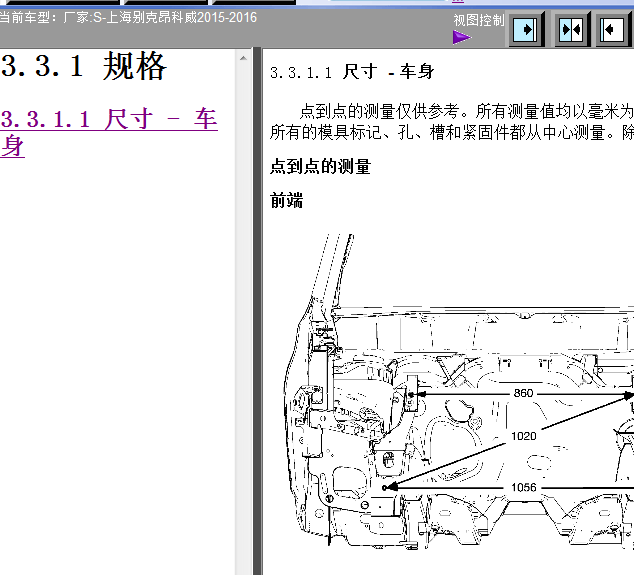The height and width of the screenshot is (575, 634).
Task: Click the 前端 subheading
Action: coord(287,200)
